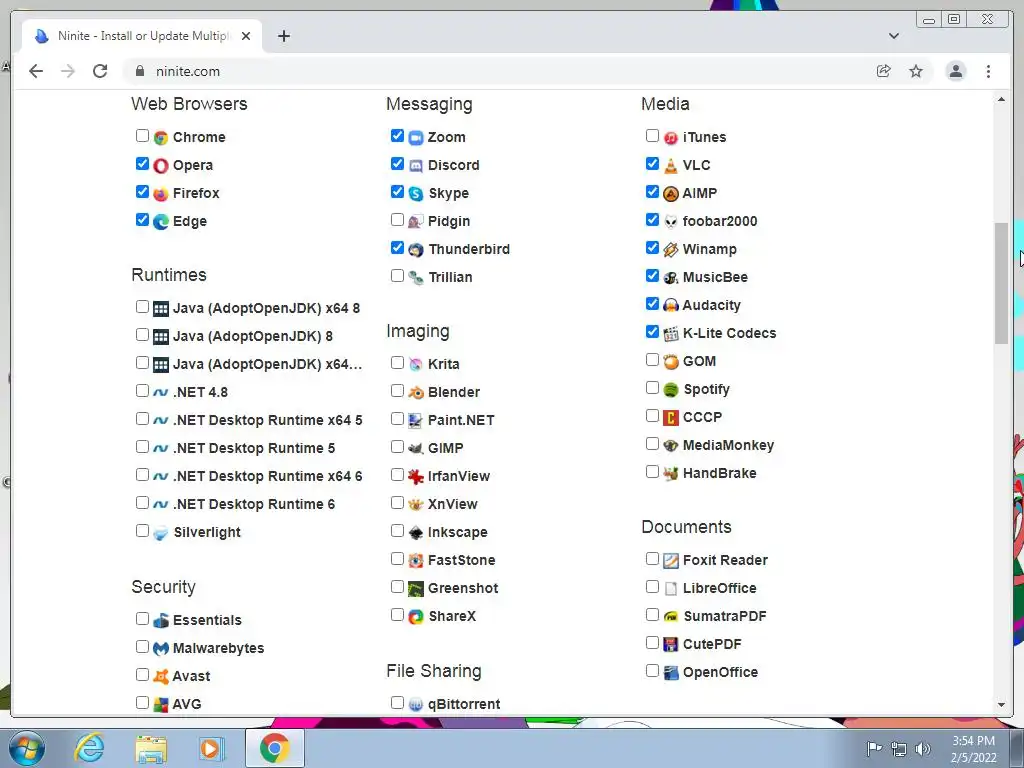Click the Skype app icon
Viewport: 1024px width, 768px height.
click(x=416, y=194)
